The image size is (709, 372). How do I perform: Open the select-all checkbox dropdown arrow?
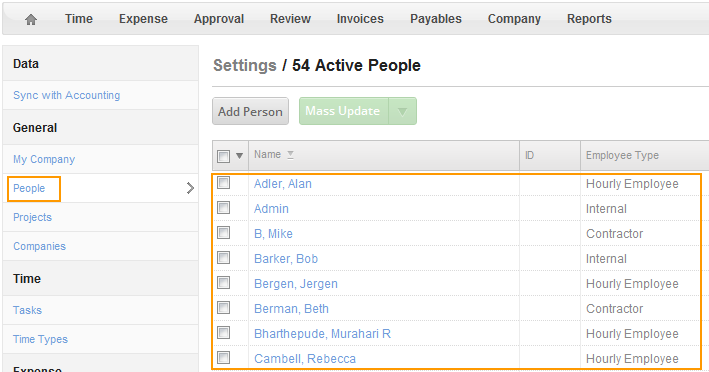click(240, 156)
